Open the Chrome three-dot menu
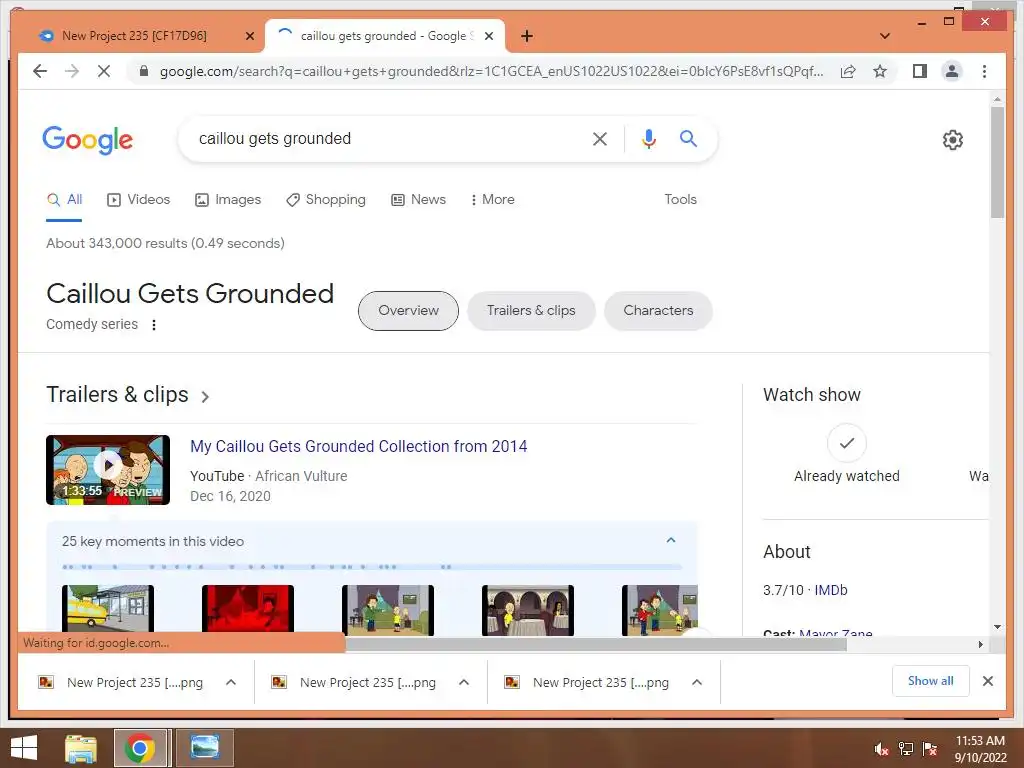This screenshot has width=1024, height=768. [984, 71]
